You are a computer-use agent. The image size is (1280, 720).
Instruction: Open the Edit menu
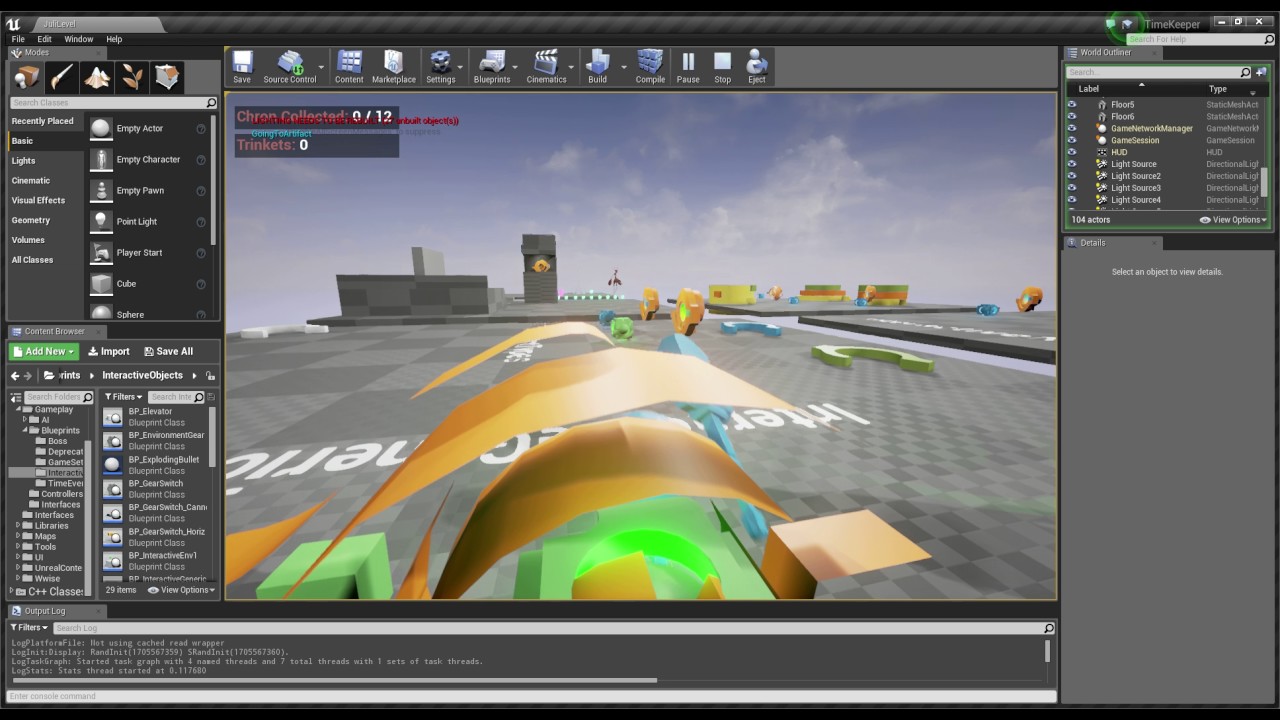pos(45,39)
